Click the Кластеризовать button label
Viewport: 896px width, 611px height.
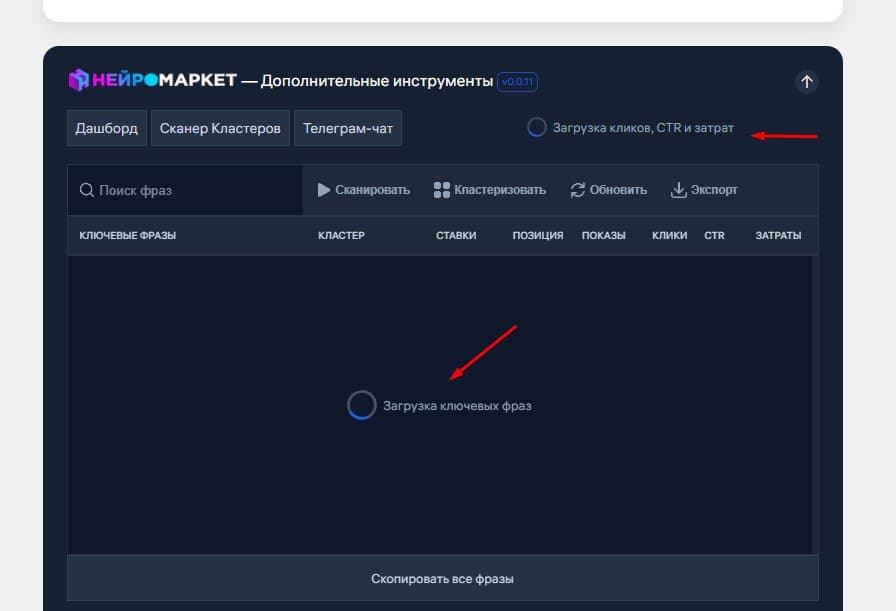coord(499,190)
